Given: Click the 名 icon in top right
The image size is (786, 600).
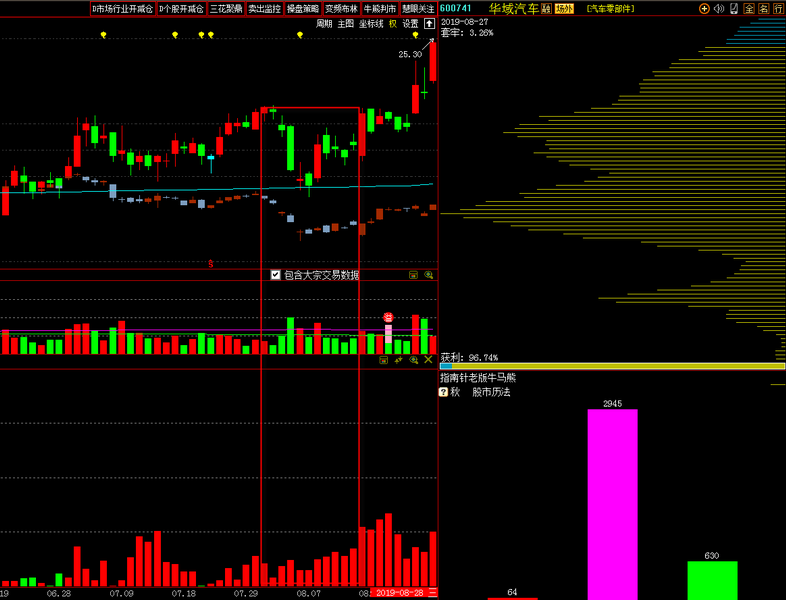Looking at the screenshot, I should [763, 9].
